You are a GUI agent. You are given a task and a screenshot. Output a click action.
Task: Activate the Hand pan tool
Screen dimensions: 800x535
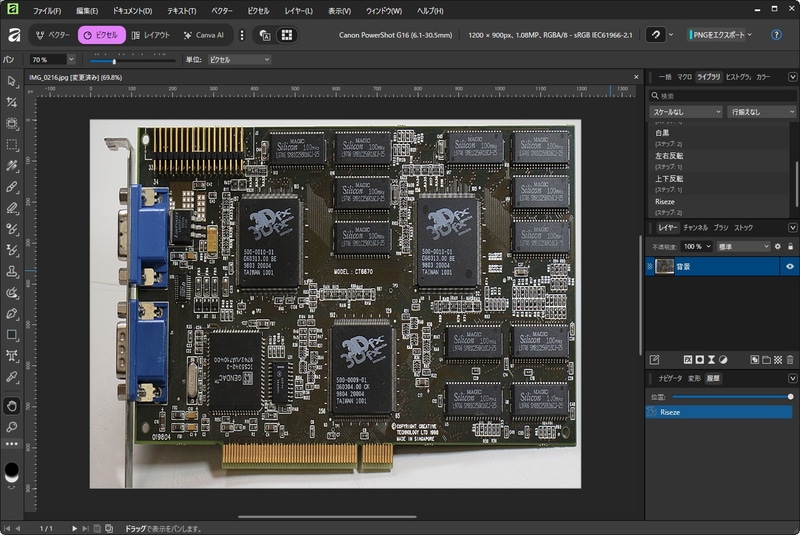(x=12, y=406)
